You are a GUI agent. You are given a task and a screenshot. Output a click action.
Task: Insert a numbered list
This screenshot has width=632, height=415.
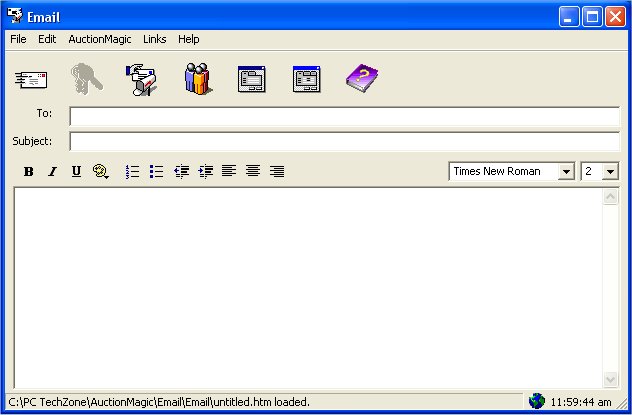coord(132,171)
